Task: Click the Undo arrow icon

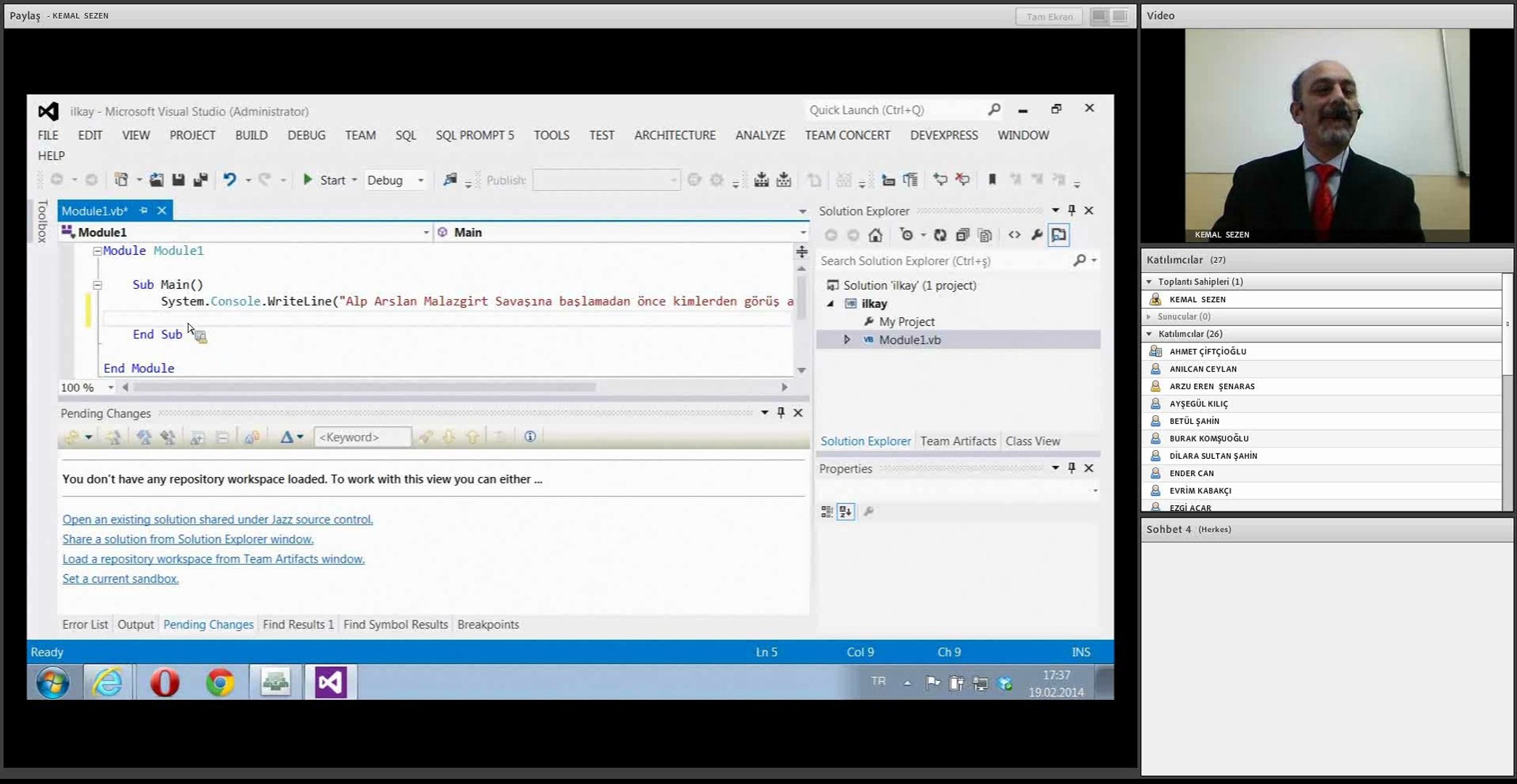Action: [229, 180]
